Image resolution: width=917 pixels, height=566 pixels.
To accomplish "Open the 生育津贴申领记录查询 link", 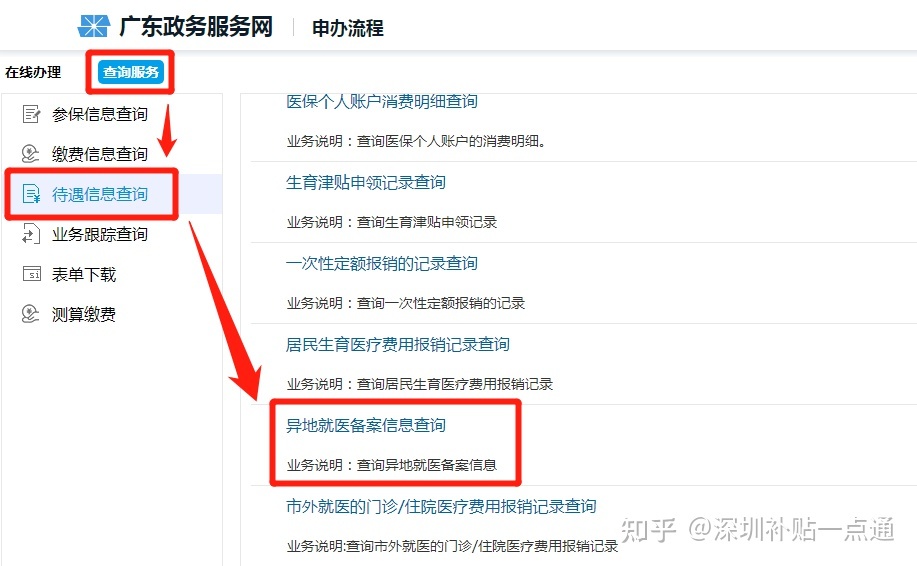I will coord(366,182).
